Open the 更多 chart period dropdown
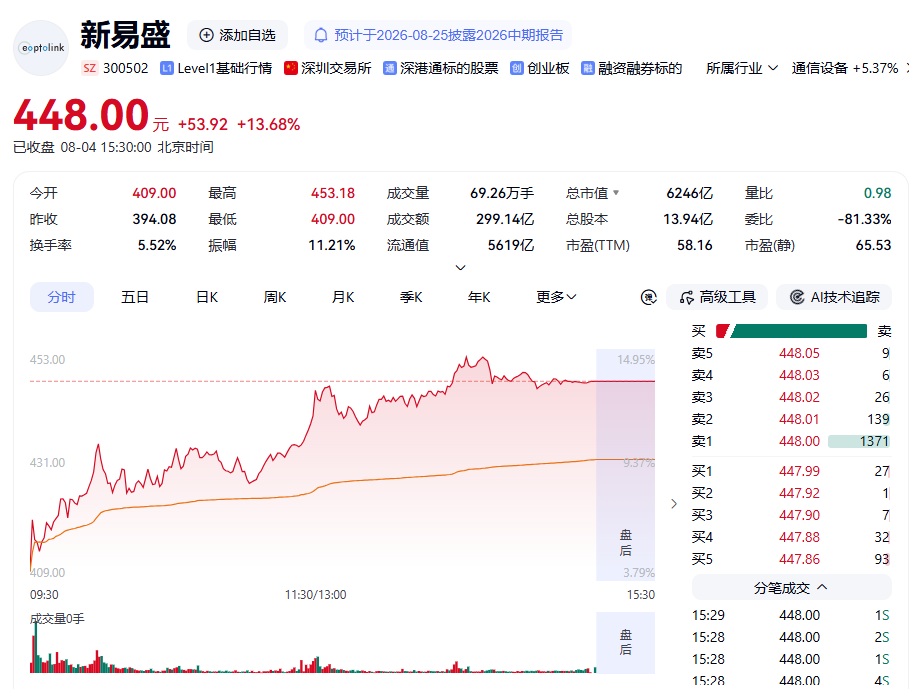The width and height of the screenshot is (909, 689). [556, 297]
